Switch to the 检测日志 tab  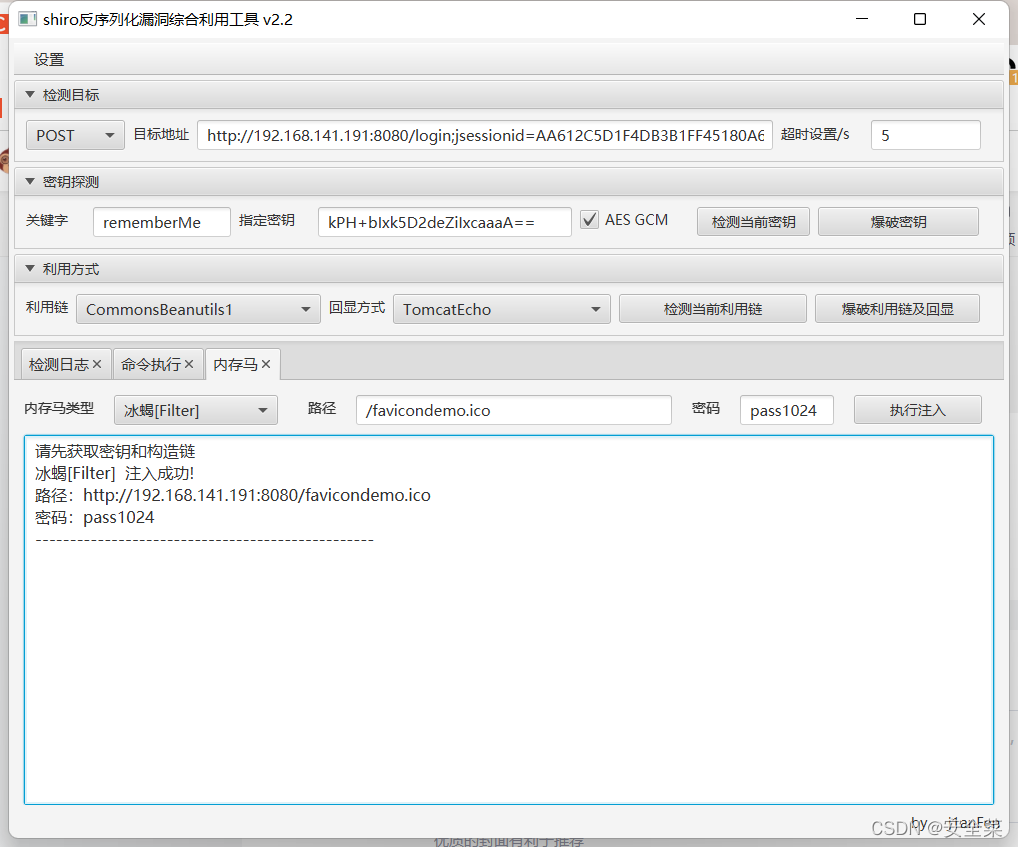[x=58, y=364]
